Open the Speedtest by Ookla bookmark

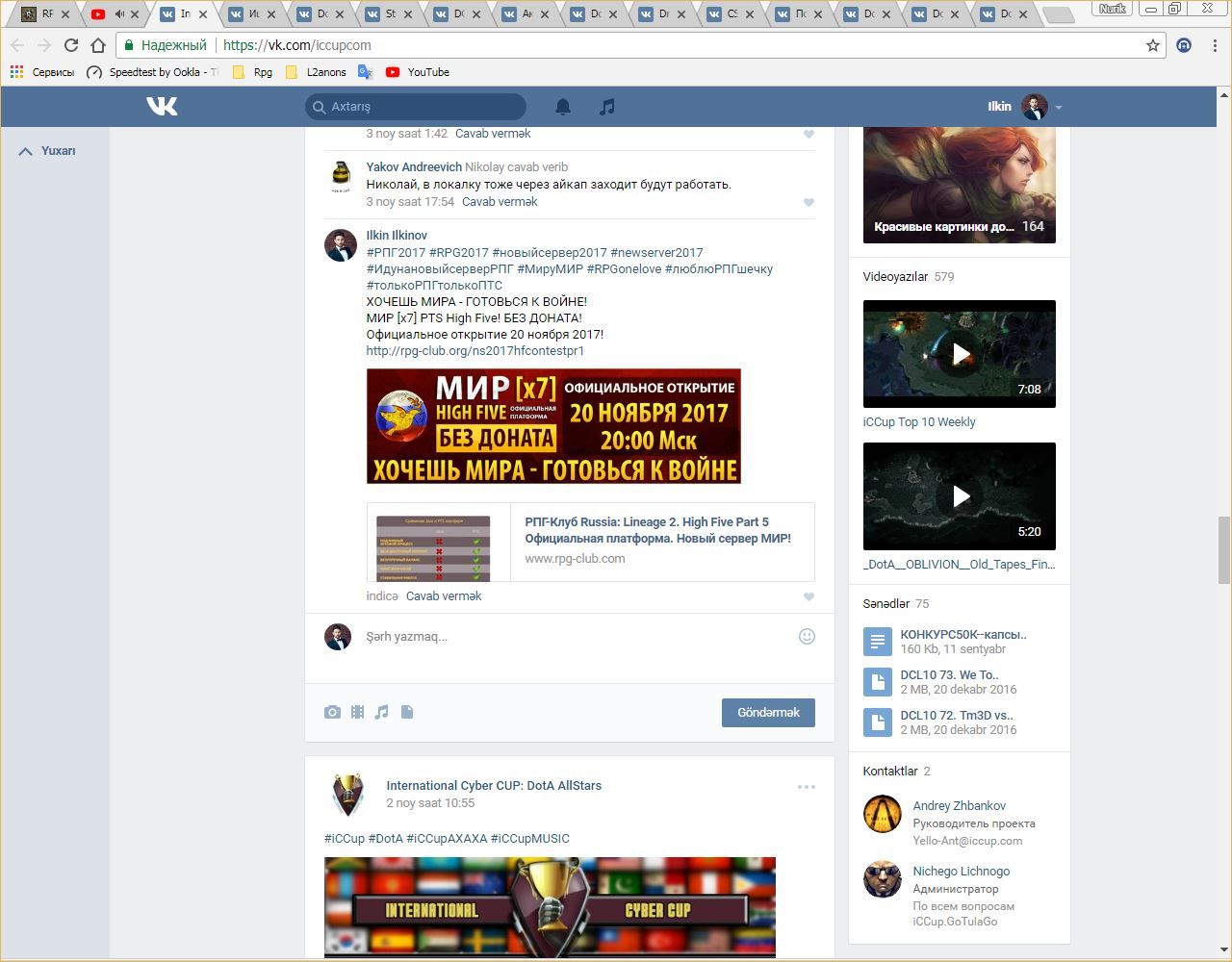tap(152, 72)
